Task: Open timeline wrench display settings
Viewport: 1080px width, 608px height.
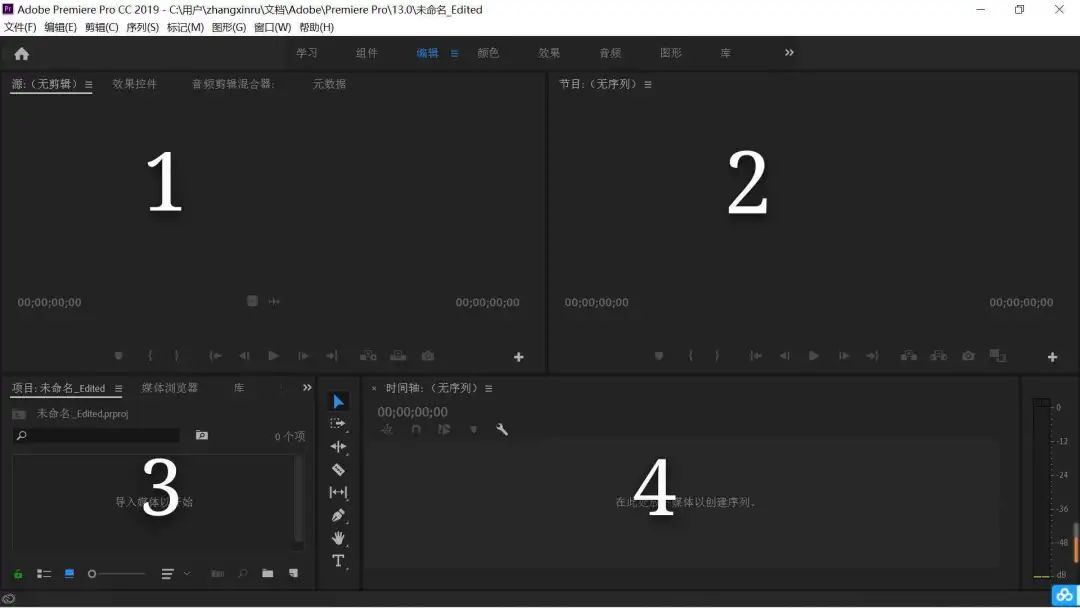Action: click(x=502, y=430)
